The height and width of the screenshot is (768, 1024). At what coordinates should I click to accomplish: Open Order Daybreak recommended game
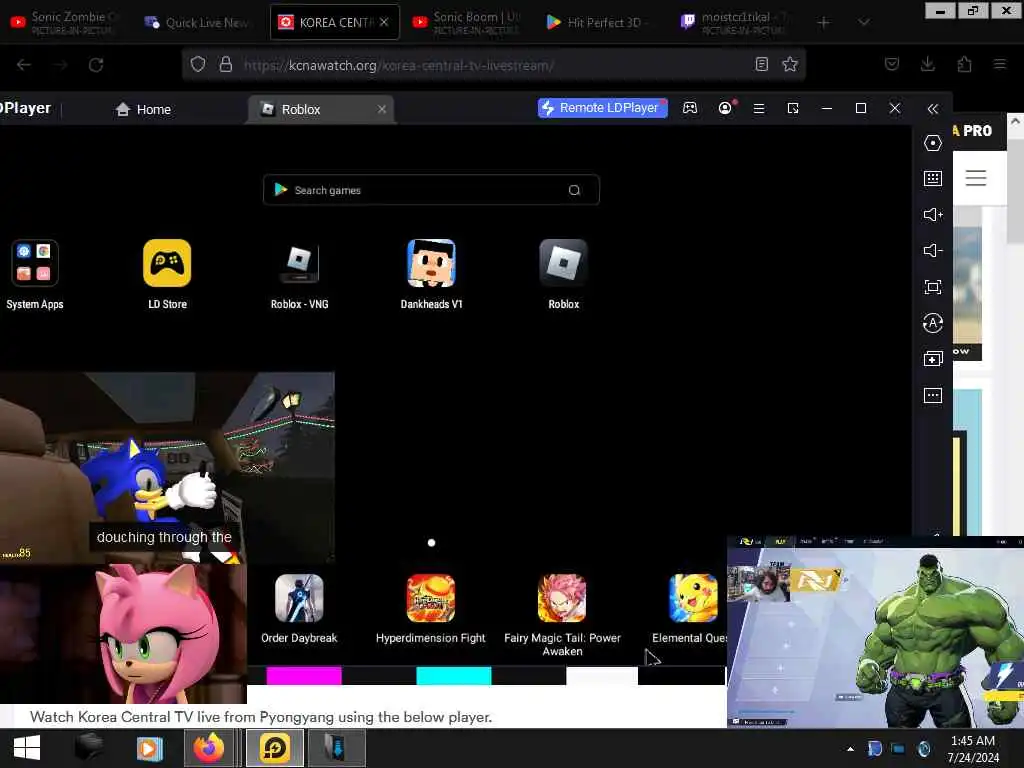coord(299,598)
